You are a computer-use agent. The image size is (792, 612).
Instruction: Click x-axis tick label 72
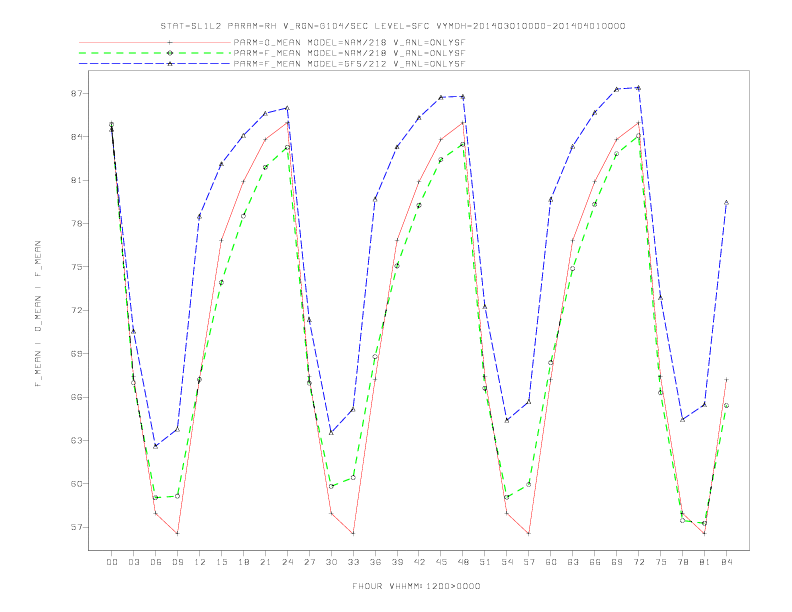click(638, 562)
